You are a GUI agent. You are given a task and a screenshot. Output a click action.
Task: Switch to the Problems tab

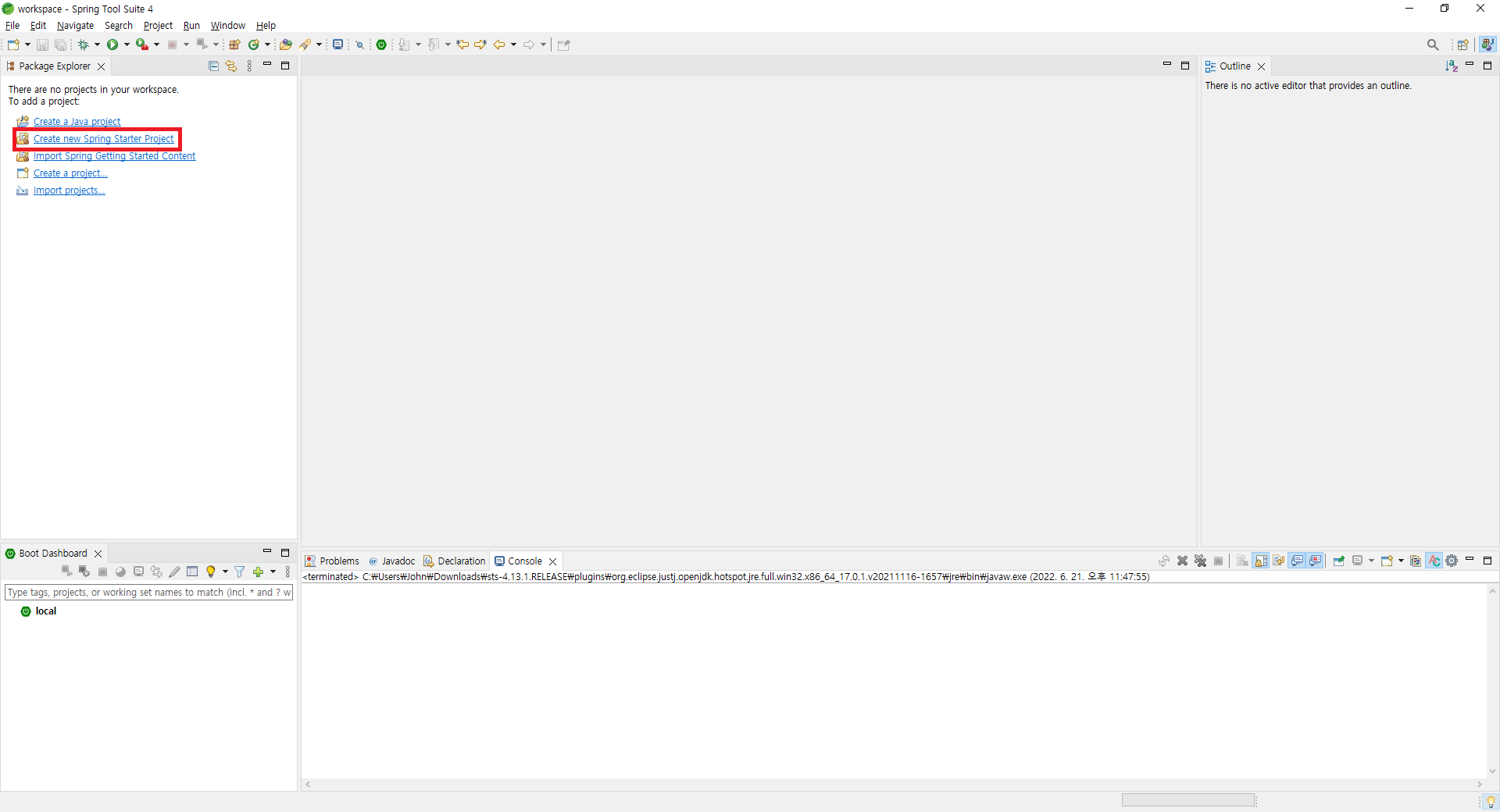click(x=332, y=561)
